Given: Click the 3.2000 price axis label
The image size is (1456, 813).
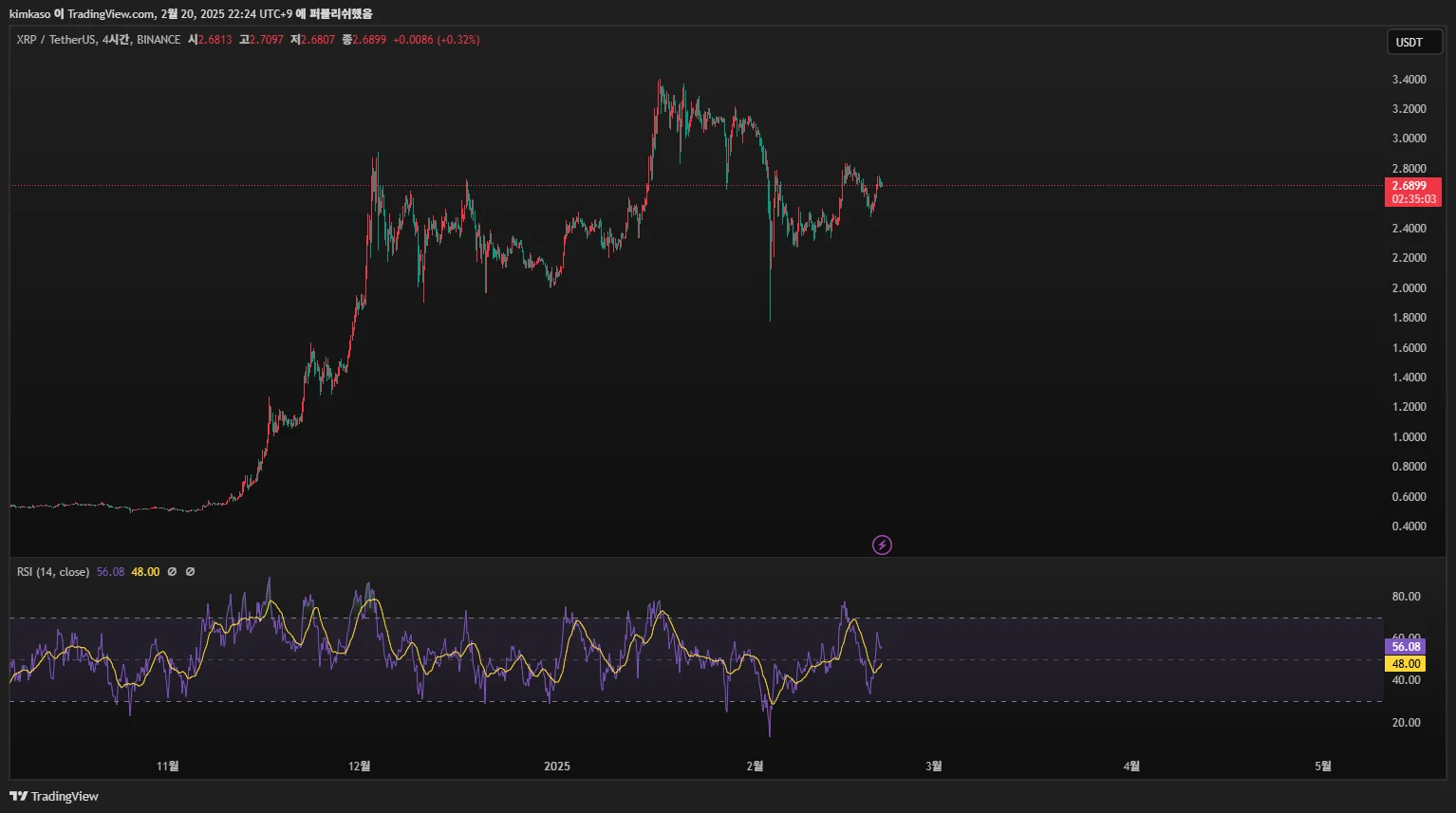Looking at the screenshot, I should click(x=1409, y=109).
